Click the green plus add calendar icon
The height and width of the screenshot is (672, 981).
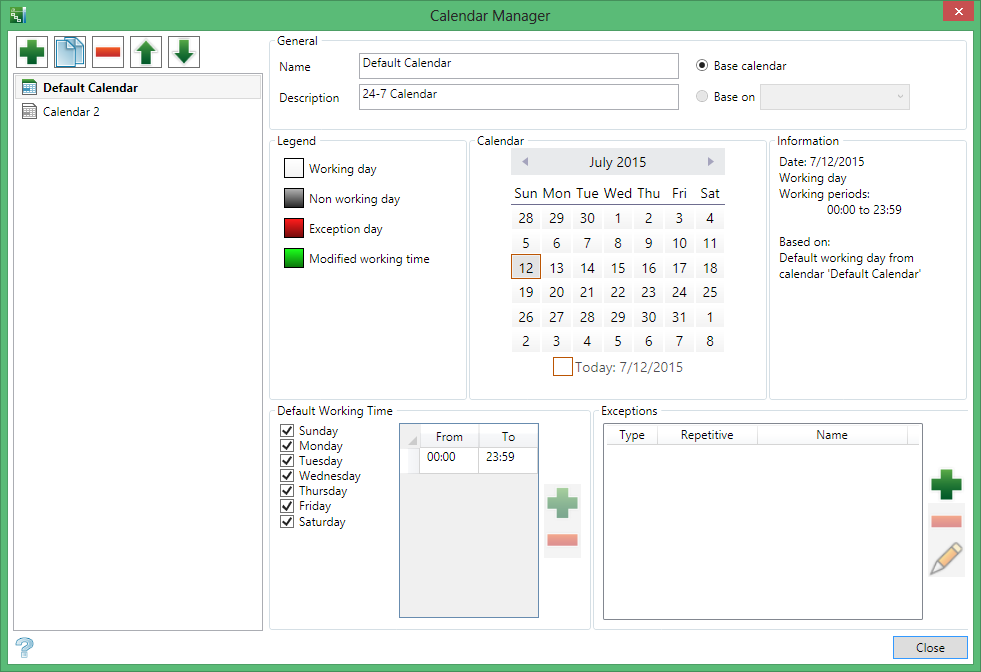coord(32,51)
